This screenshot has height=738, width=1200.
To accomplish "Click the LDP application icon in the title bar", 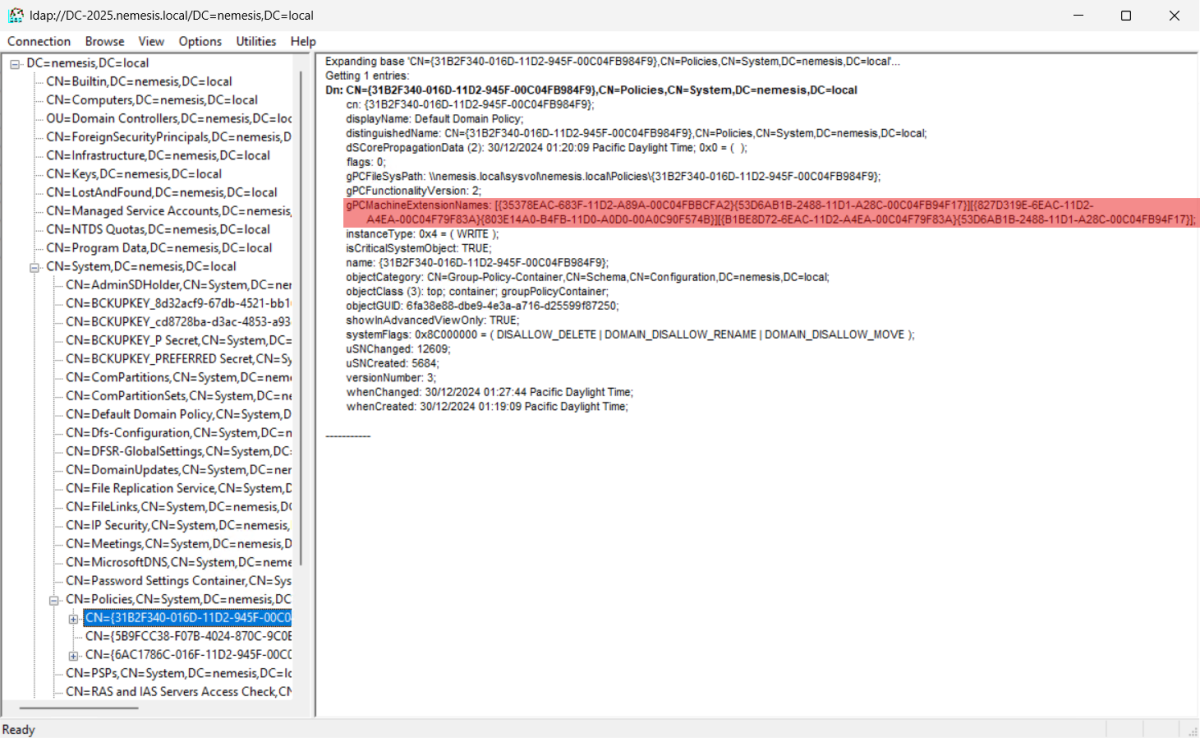I will coord(14,15).
